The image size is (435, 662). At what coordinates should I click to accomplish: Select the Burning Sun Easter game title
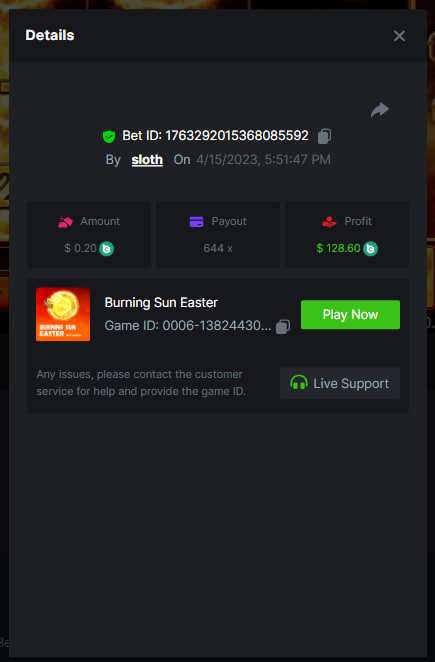coord(161,303)
